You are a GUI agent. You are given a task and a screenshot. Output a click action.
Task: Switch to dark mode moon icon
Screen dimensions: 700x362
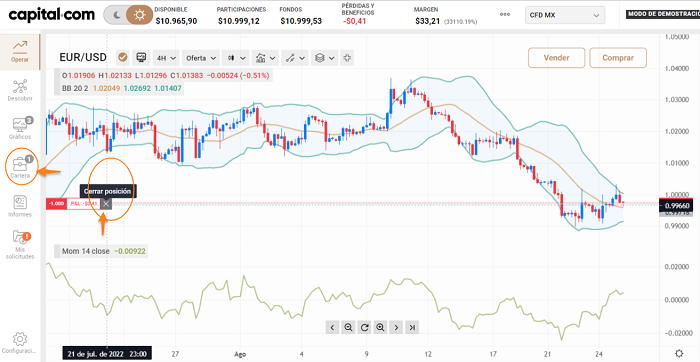click(x=117, y=15)
